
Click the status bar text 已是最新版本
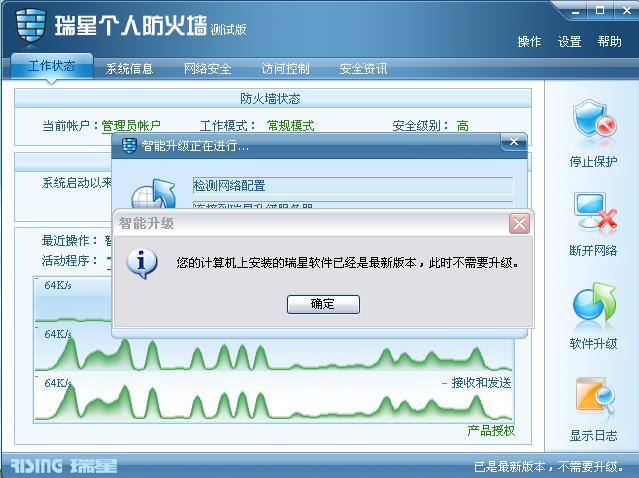point(549,466)
